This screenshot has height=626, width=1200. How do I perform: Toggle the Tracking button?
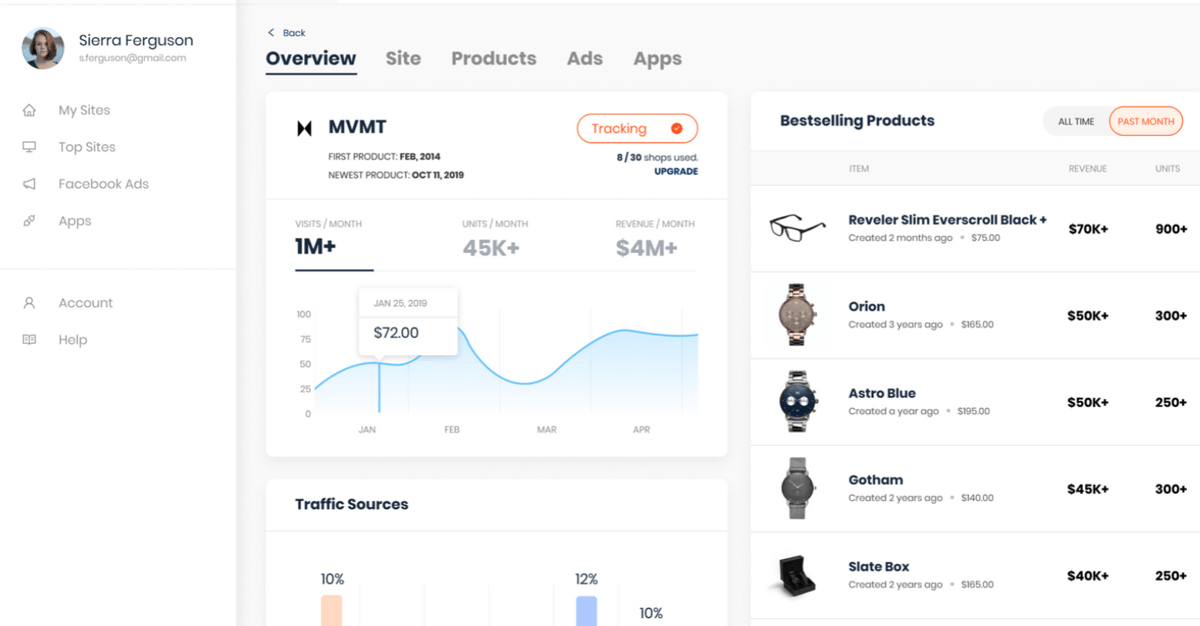[637, 128]
